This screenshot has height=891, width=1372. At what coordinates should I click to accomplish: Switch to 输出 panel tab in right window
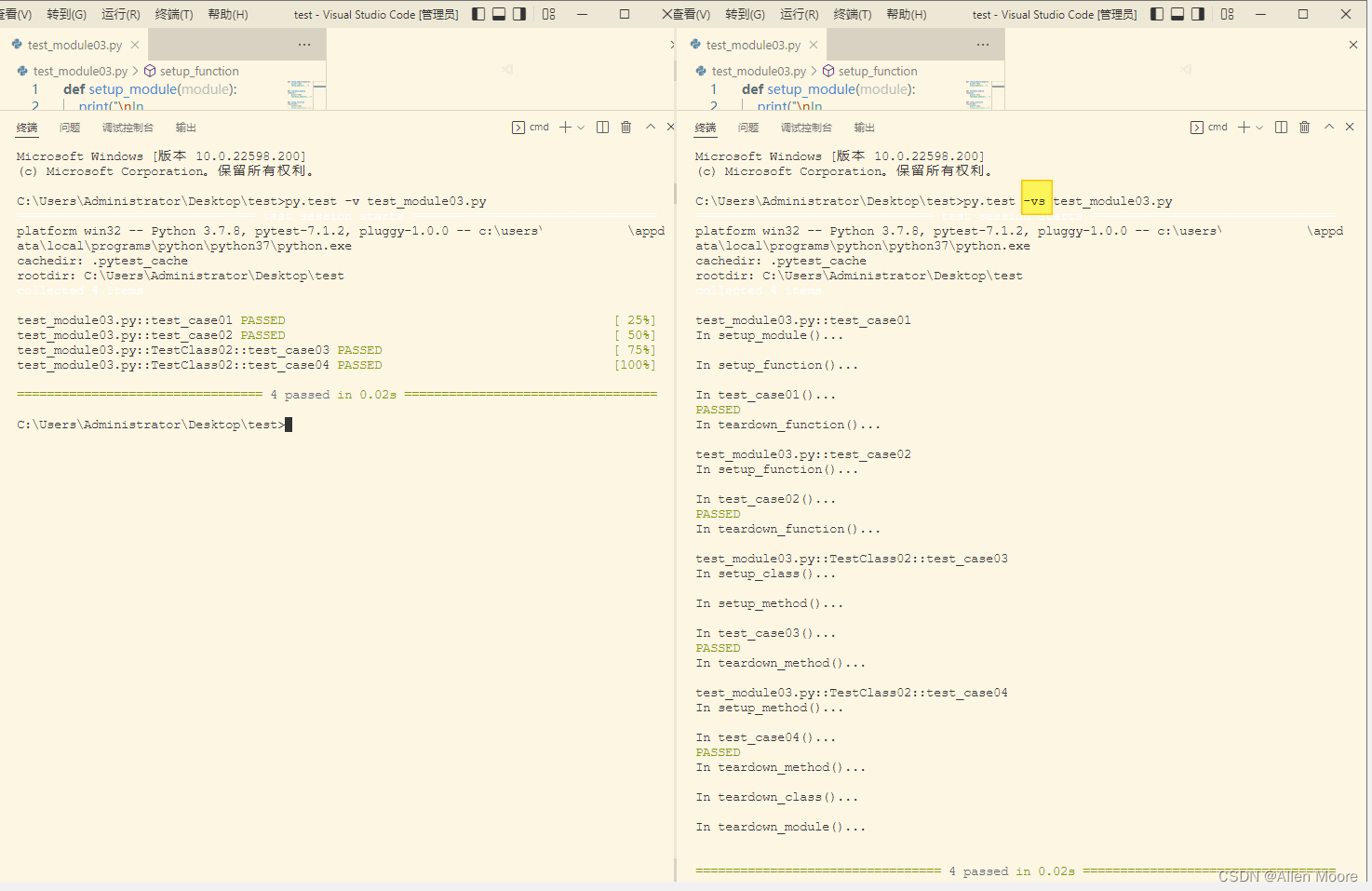tap(865, 128)
